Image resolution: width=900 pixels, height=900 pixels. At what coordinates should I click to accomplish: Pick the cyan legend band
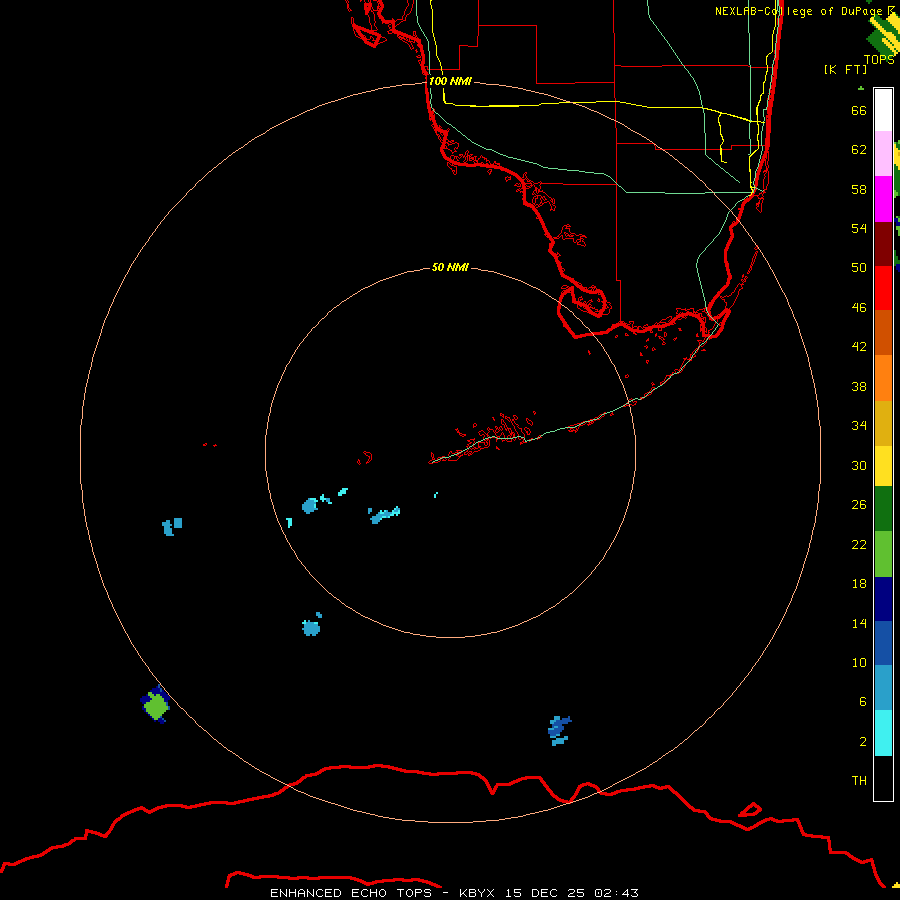pos(883,733)
